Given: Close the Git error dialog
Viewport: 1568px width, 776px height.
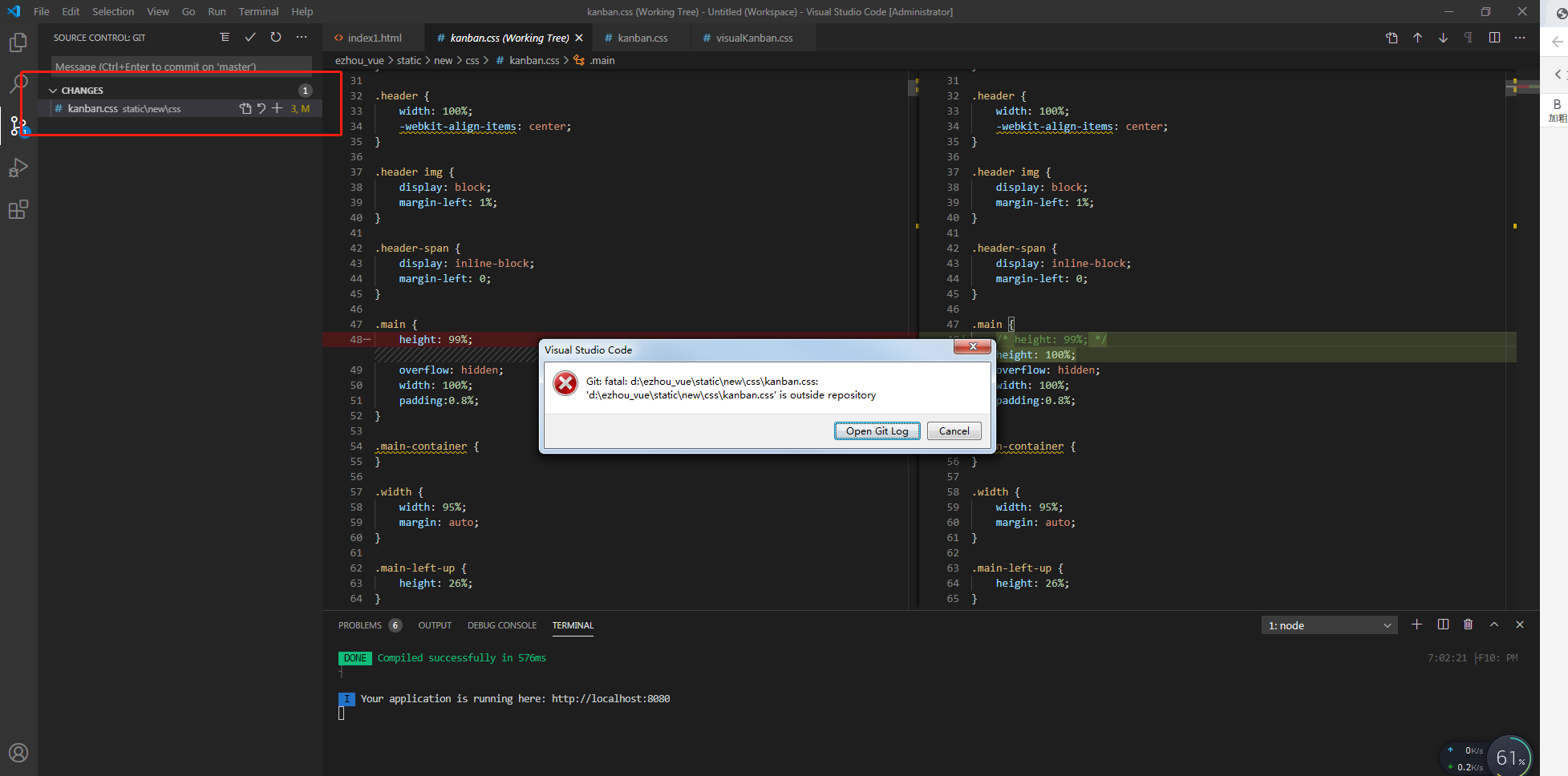Looking at the screenshot, I should click(972, 346).
